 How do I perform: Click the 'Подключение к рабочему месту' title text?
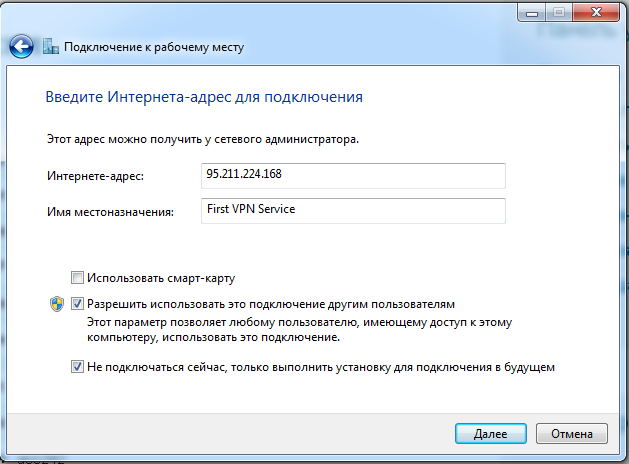(x=154, y=47)
